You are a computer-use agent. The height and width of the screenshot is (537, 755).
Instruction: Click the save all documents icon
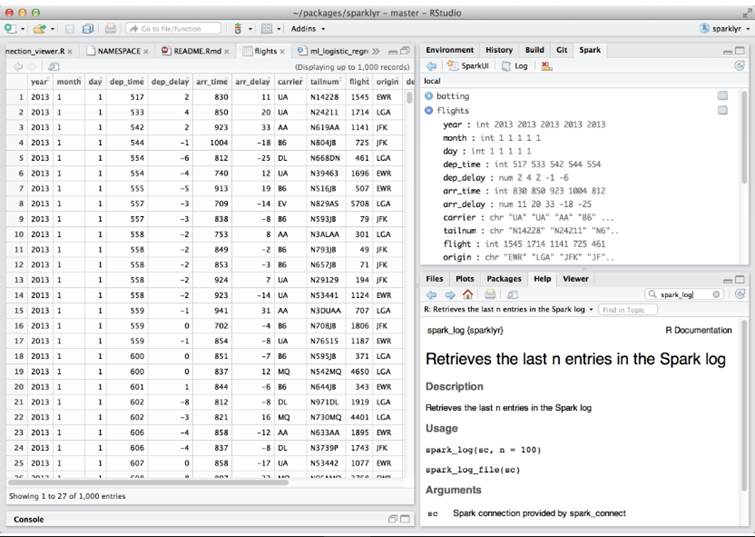87,29
